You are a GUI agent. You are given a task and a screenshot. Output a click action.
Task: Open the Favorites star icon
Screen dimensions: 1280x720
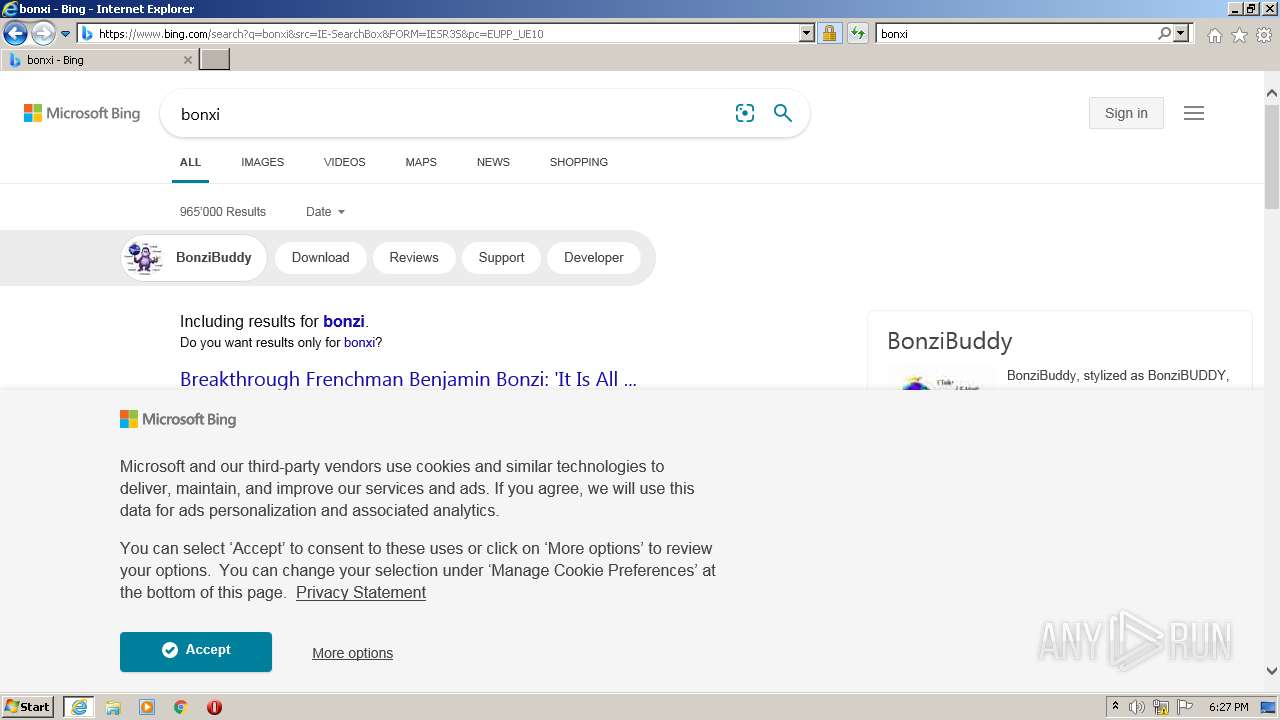point(1239,35)
